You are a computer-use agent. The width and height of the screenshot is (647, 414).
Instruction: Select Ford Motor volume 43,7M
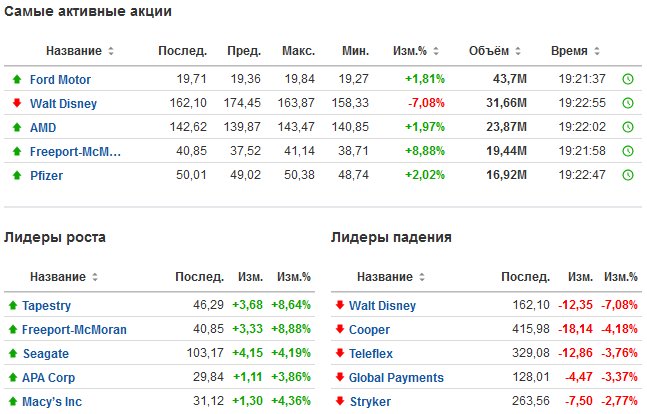510,79
